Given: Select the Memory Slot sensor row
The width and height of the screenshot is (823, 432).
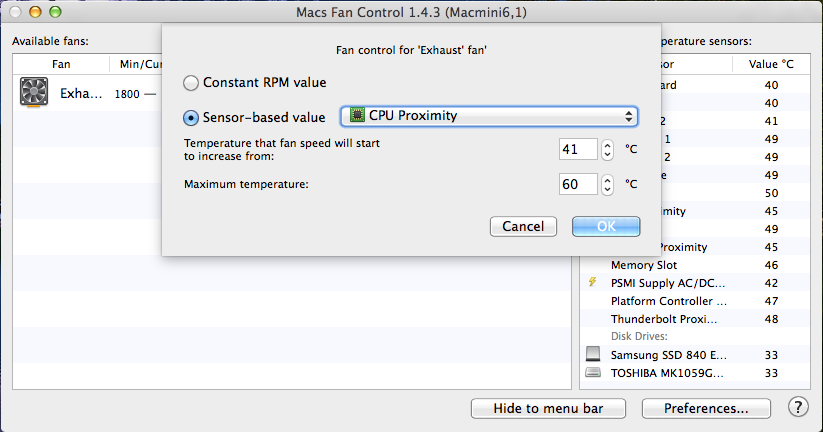Looking at the screenshot, I should tap(695, 265).
